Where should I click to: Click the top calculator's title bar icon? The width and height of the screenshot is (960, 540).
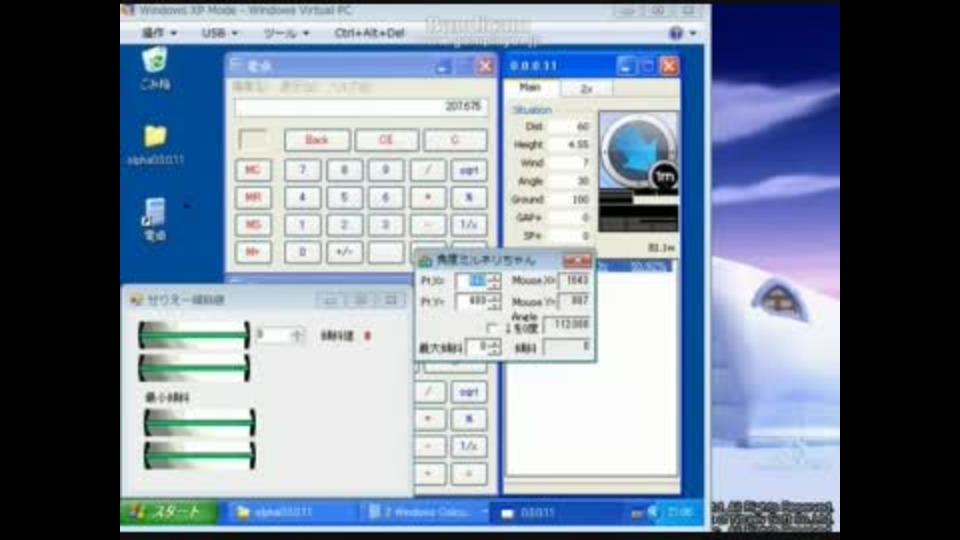click(x=236, y=65)
